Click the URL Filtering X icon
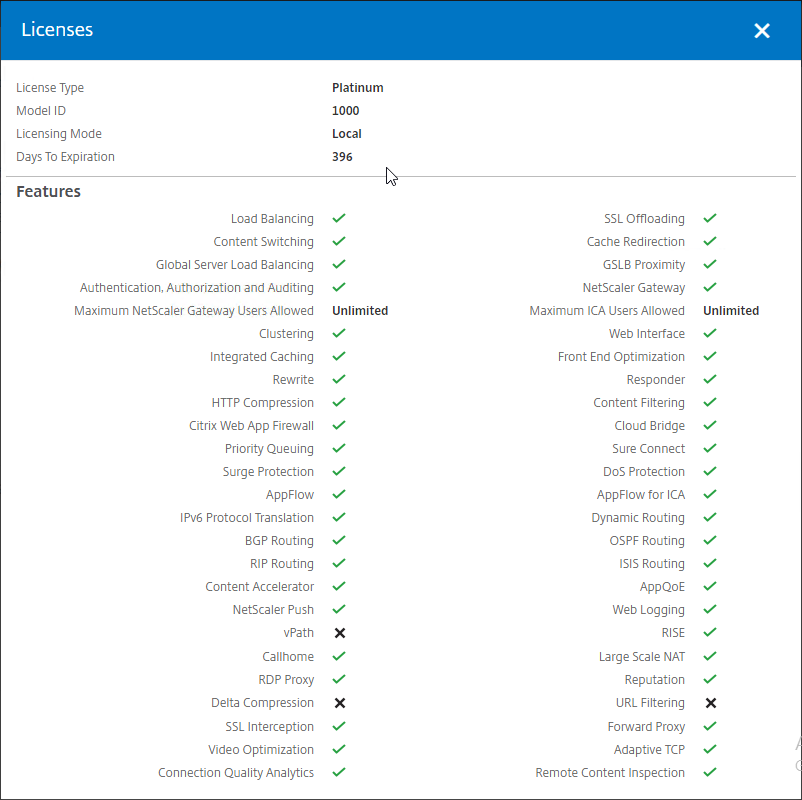The width and height of the screenshot is (802, 800). (x=710, y=703)
